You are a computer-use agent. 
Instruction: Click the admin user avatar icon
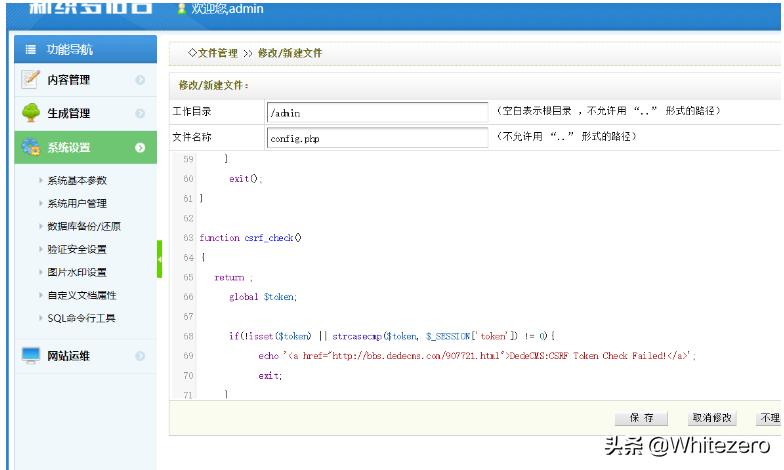click(x=181, y=8)
